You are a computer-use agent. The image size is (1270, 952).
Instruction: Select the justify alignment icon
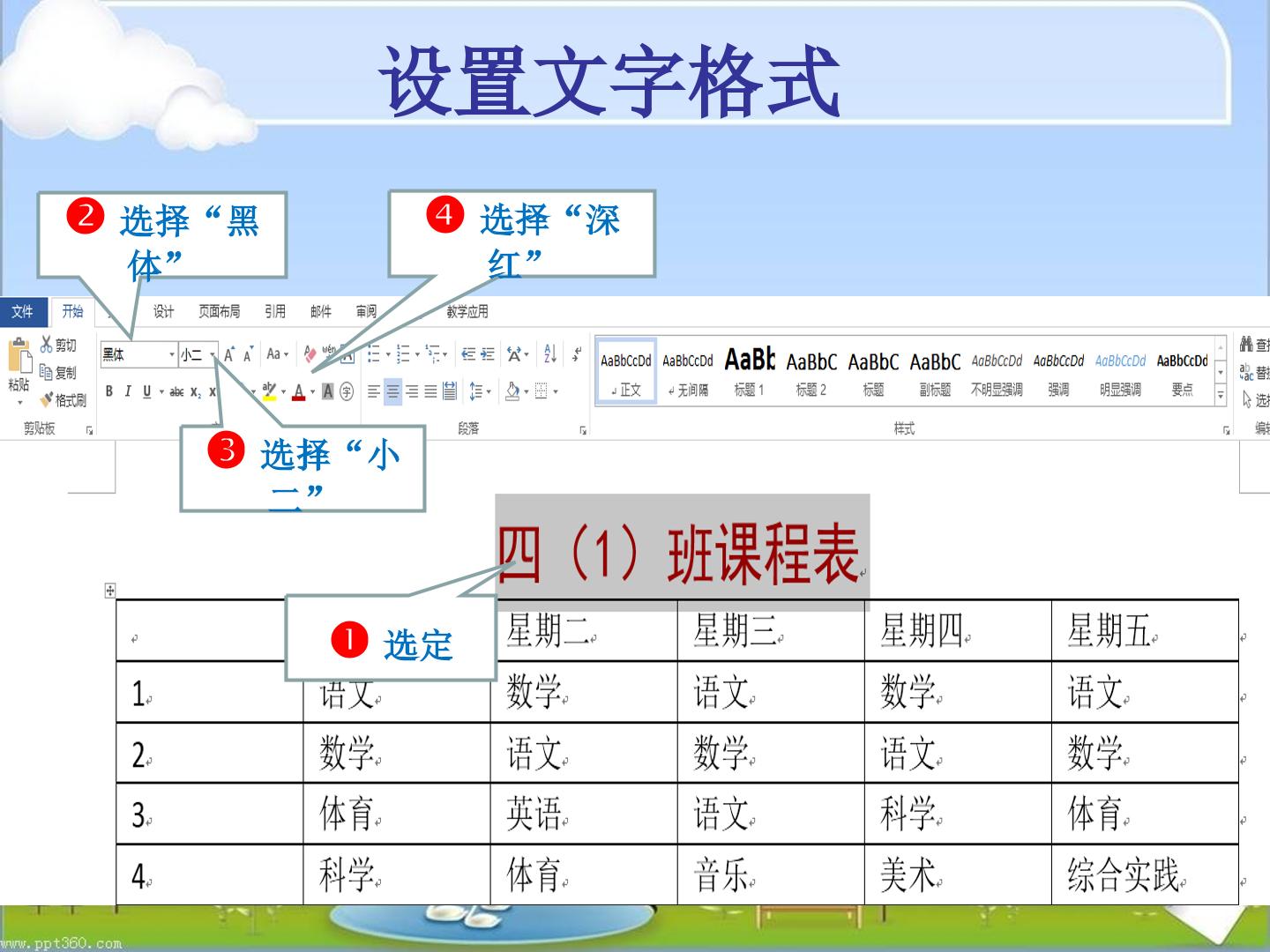tap(430, 391)
